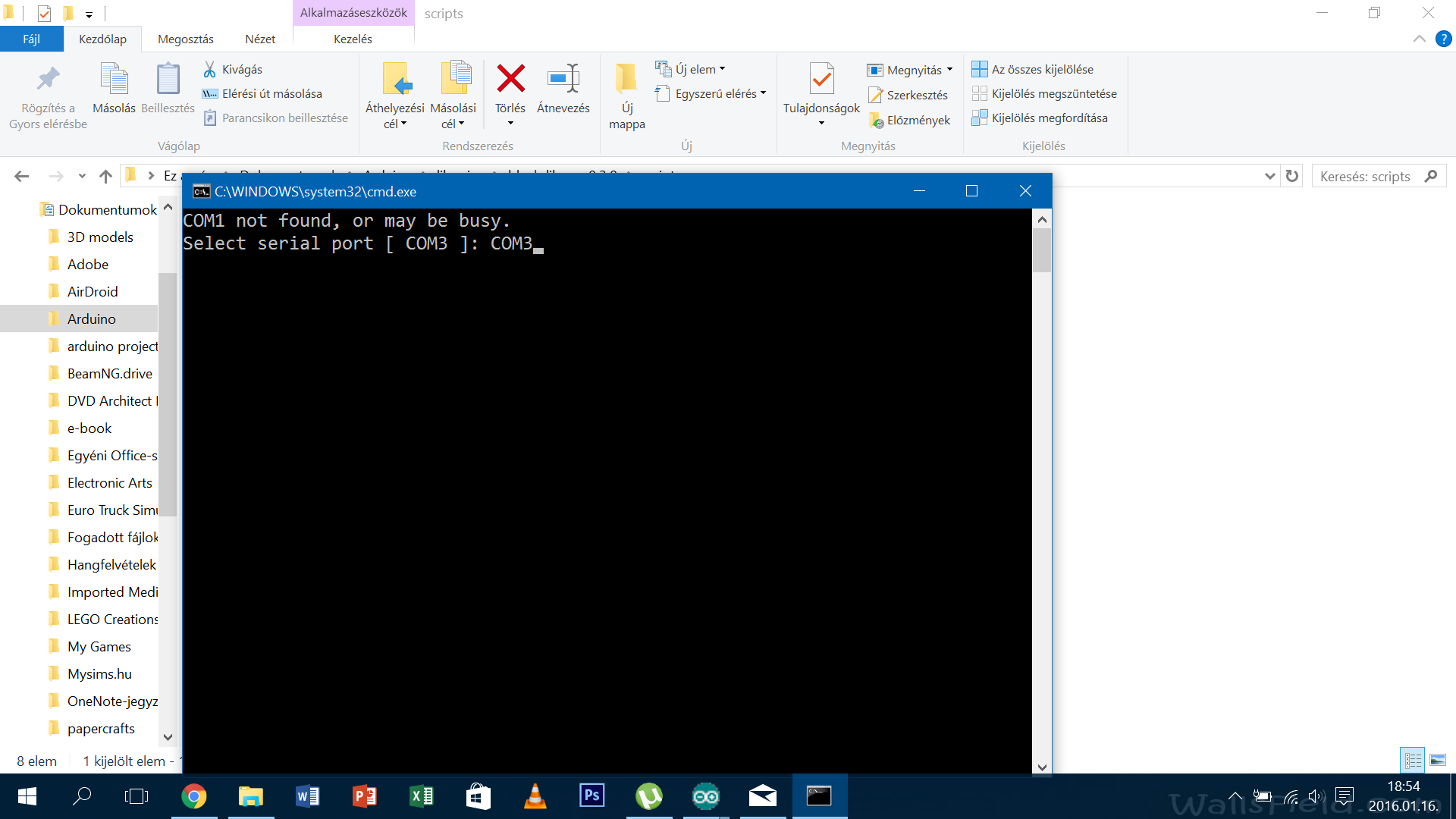Toggle ribbon with the collapse chevron
This screenshot has height=819, width=1456.
tap(1419, 39)
